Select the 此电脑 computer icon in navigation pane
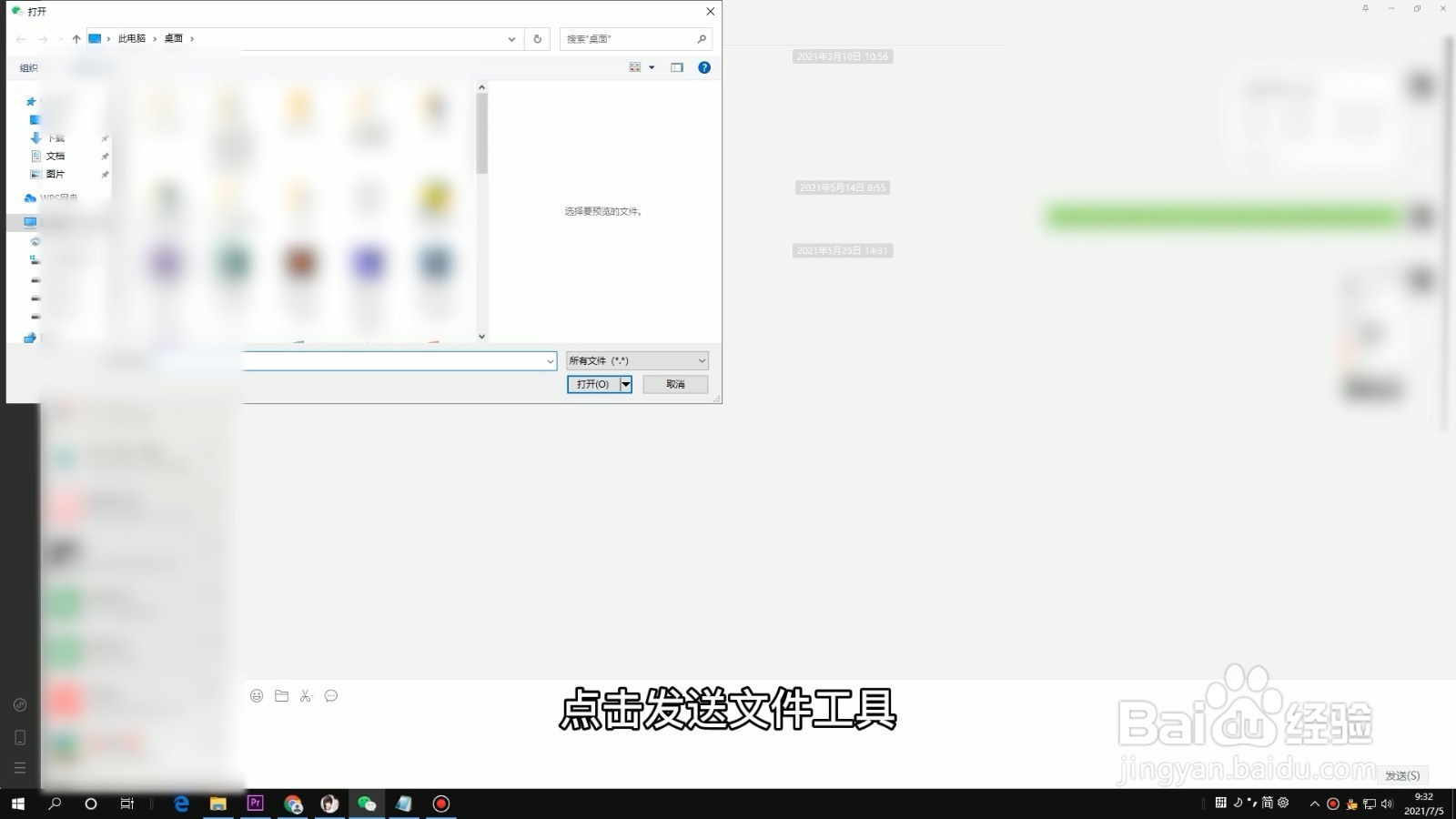 tap(30, 222)
